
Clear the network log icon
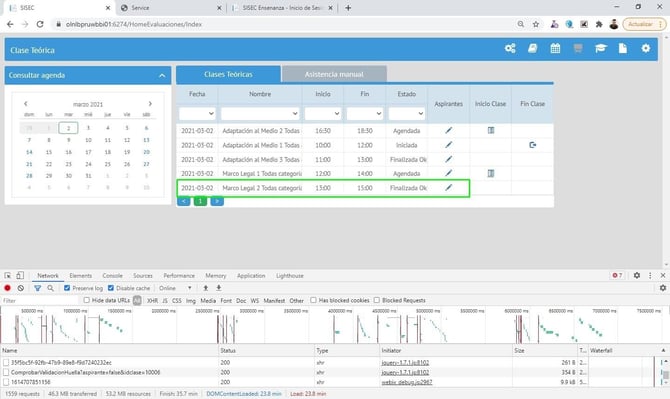coord(21,288)
